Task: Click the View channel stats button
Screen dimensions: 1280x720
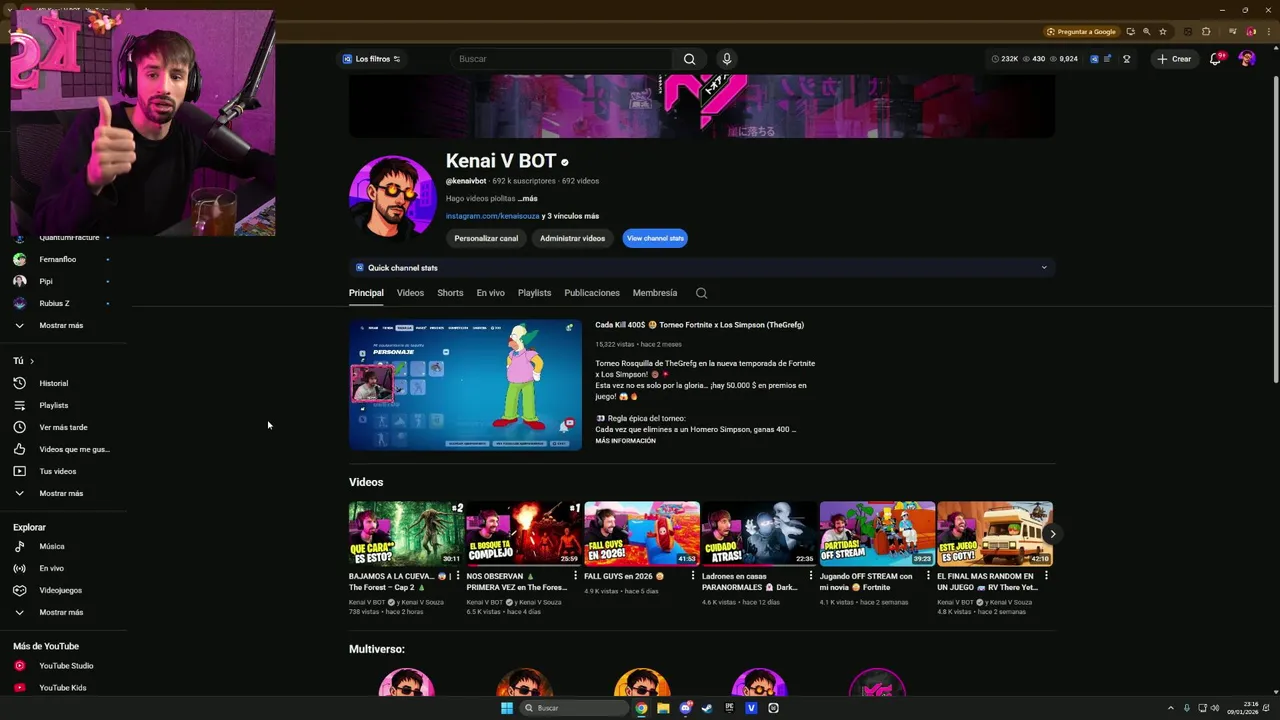Action: point(655,238)
